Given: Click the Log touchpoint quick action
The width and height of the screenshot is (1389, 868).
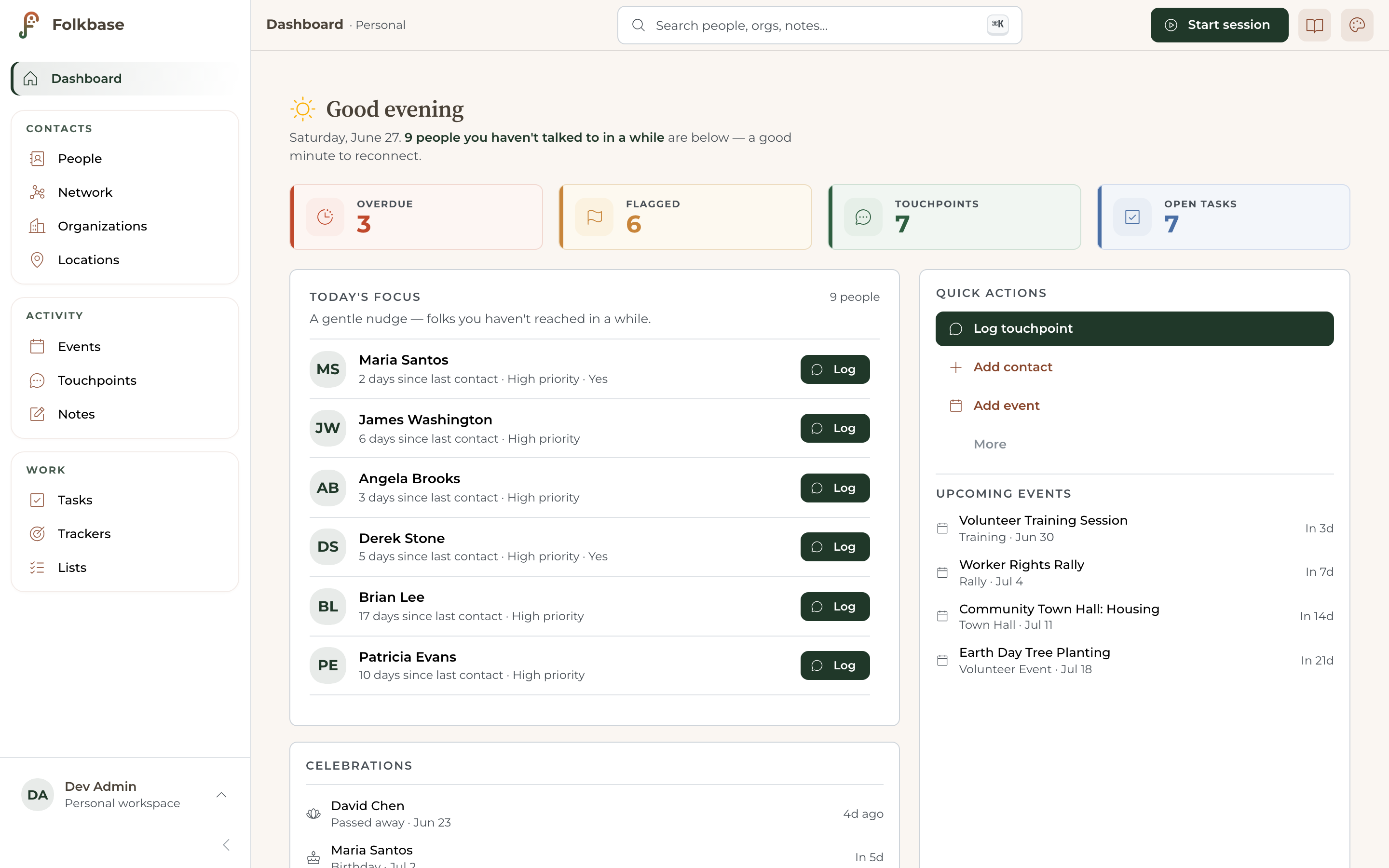Looking at the screenshot, I should 1134,329.
